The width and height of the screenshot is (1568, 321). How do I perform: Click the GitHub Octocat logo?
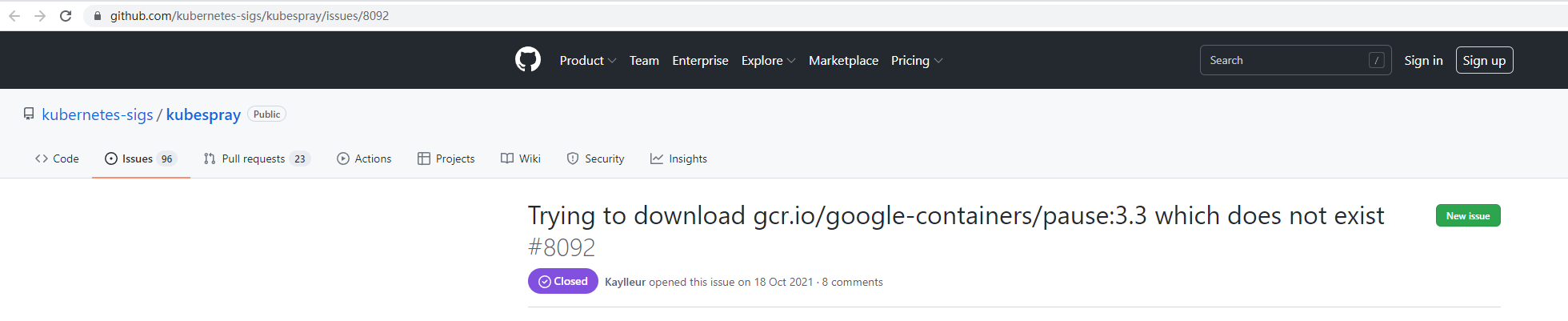coord(528,60)
